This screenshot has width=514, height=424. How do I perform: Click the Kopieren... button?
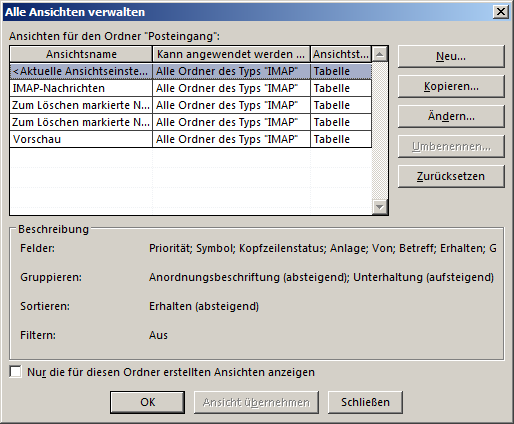pyautogui.click(x=451, y=86)
